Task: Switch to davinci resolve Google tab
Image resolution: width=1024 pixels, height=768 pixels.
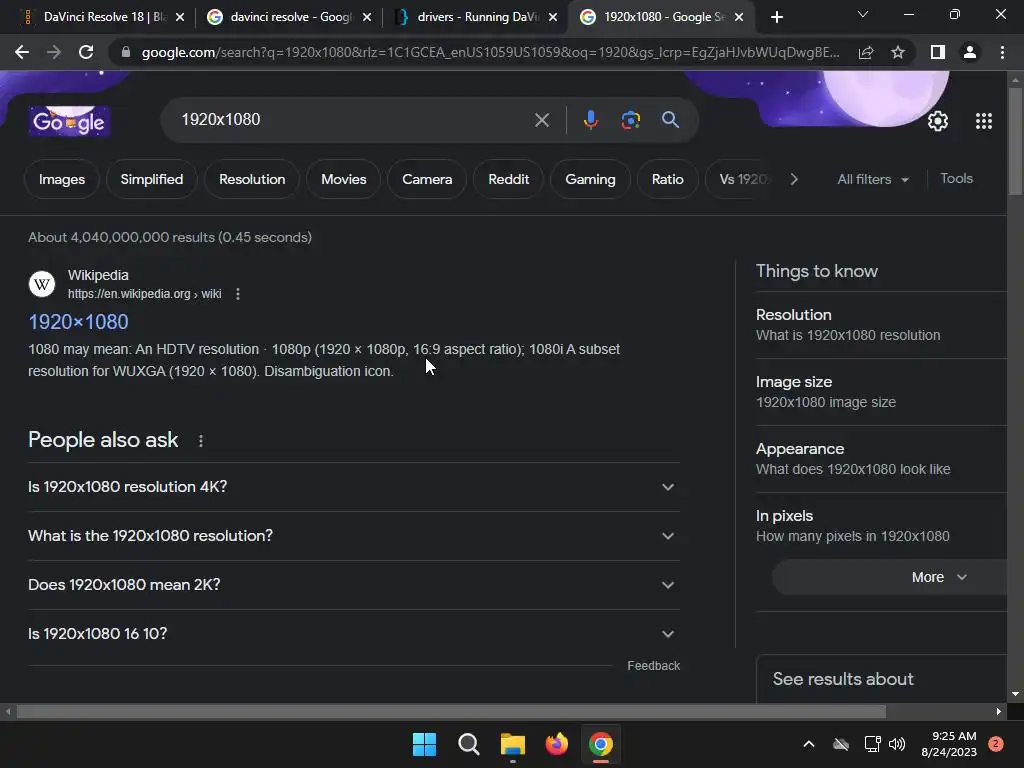Action: click(290, 17)
